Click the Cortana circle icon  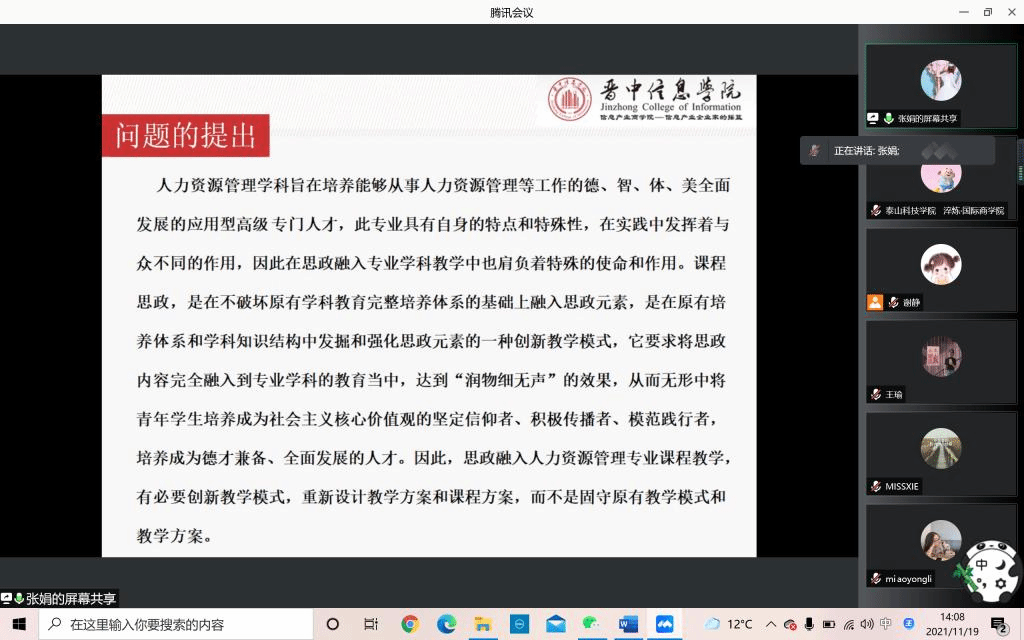(333, 624)
